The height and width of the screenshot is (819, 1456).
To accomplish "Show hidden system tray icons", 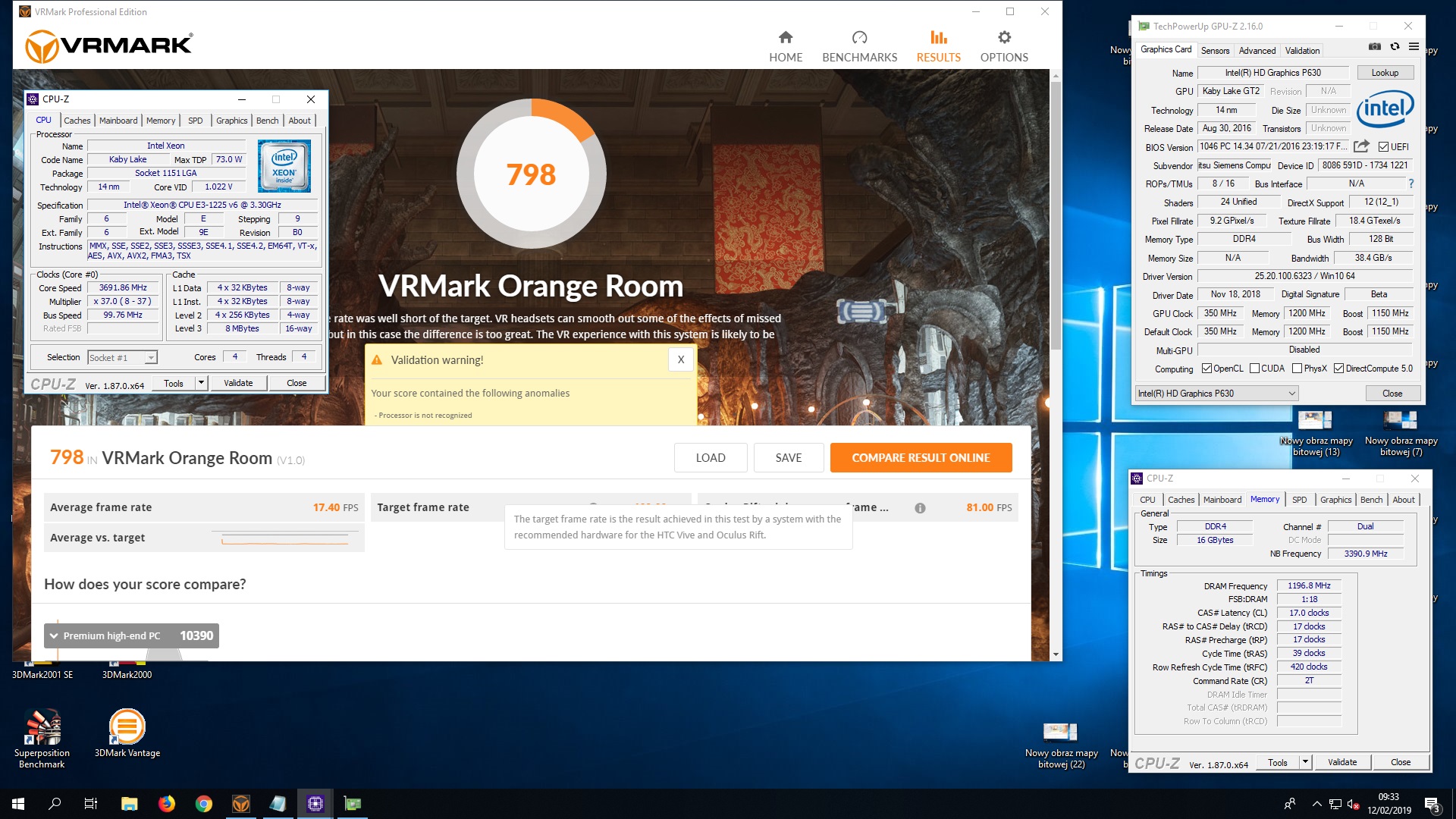I will pos(1316,804).
